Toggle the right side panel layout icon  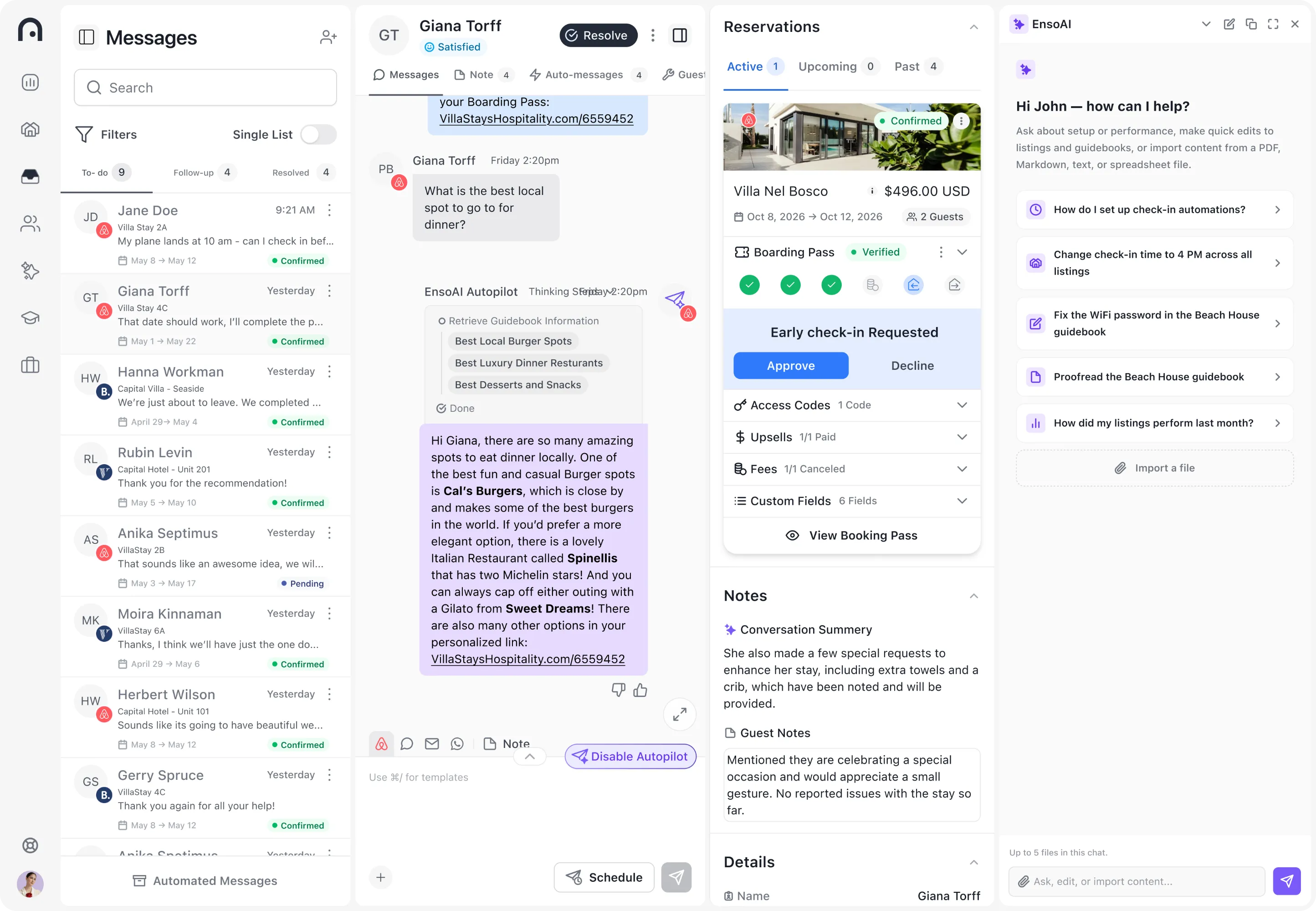pyautogui.click(x=680, y=36)
